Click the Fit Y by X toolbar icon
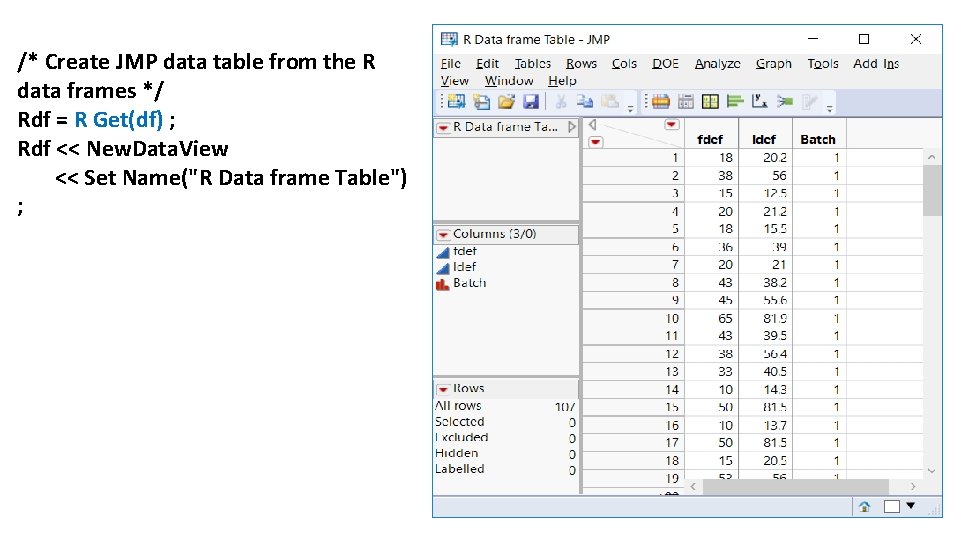Viewport: 960px width, 540px height. pos(760,102)
